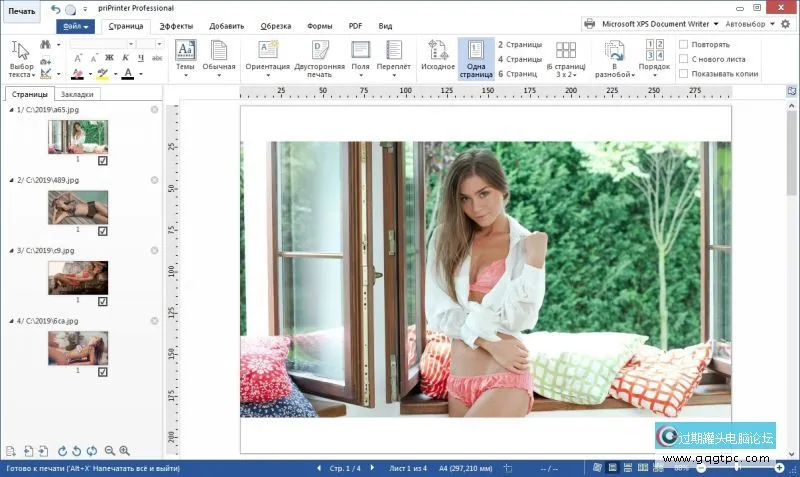Select the 2 Страницы layout option
The image size is (800, 477).
tap(520, 44)
